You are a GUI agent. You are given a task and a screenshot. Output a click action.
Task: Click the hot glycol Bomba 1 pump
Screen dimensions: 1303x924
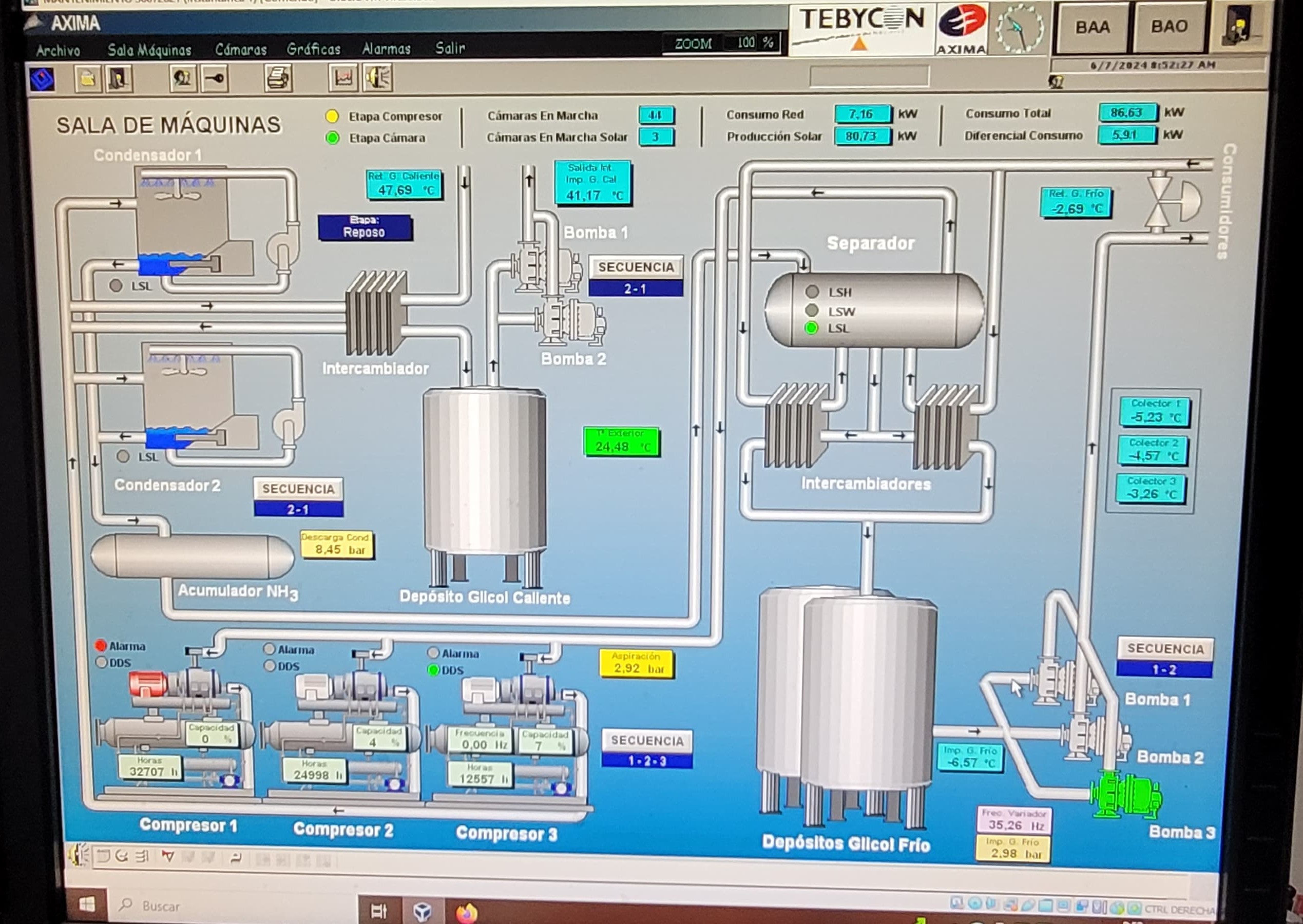tap(547, 266)
